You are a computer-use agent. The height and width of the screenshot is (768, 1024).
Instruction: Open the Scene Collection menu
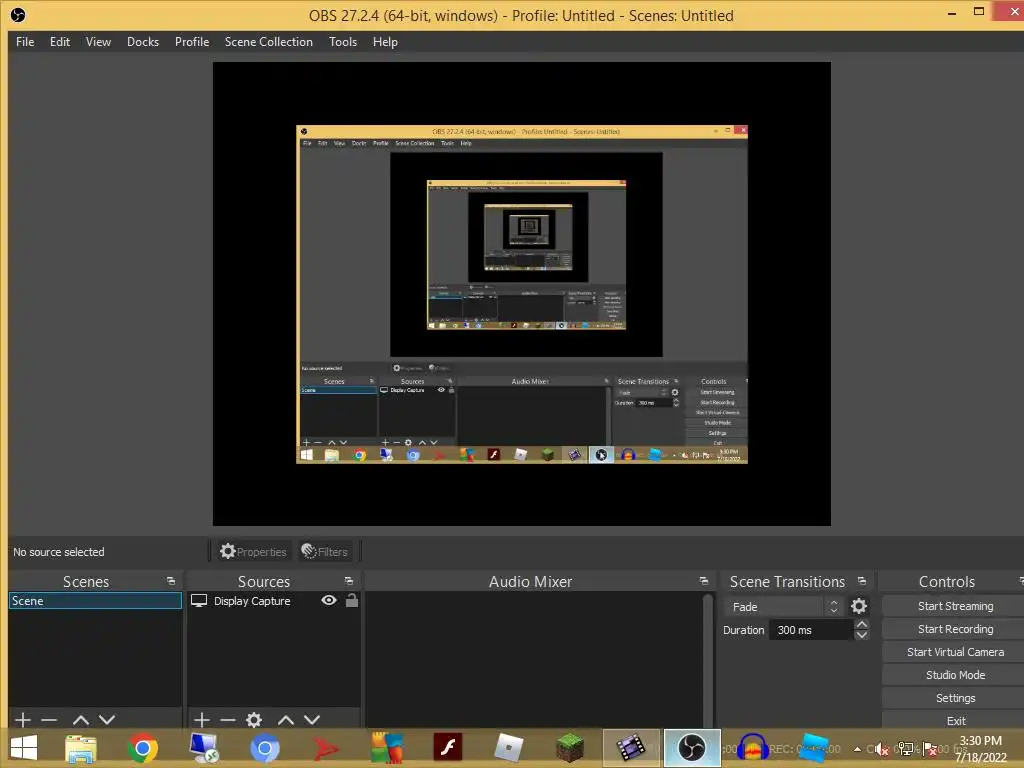[x=268, y=42]
